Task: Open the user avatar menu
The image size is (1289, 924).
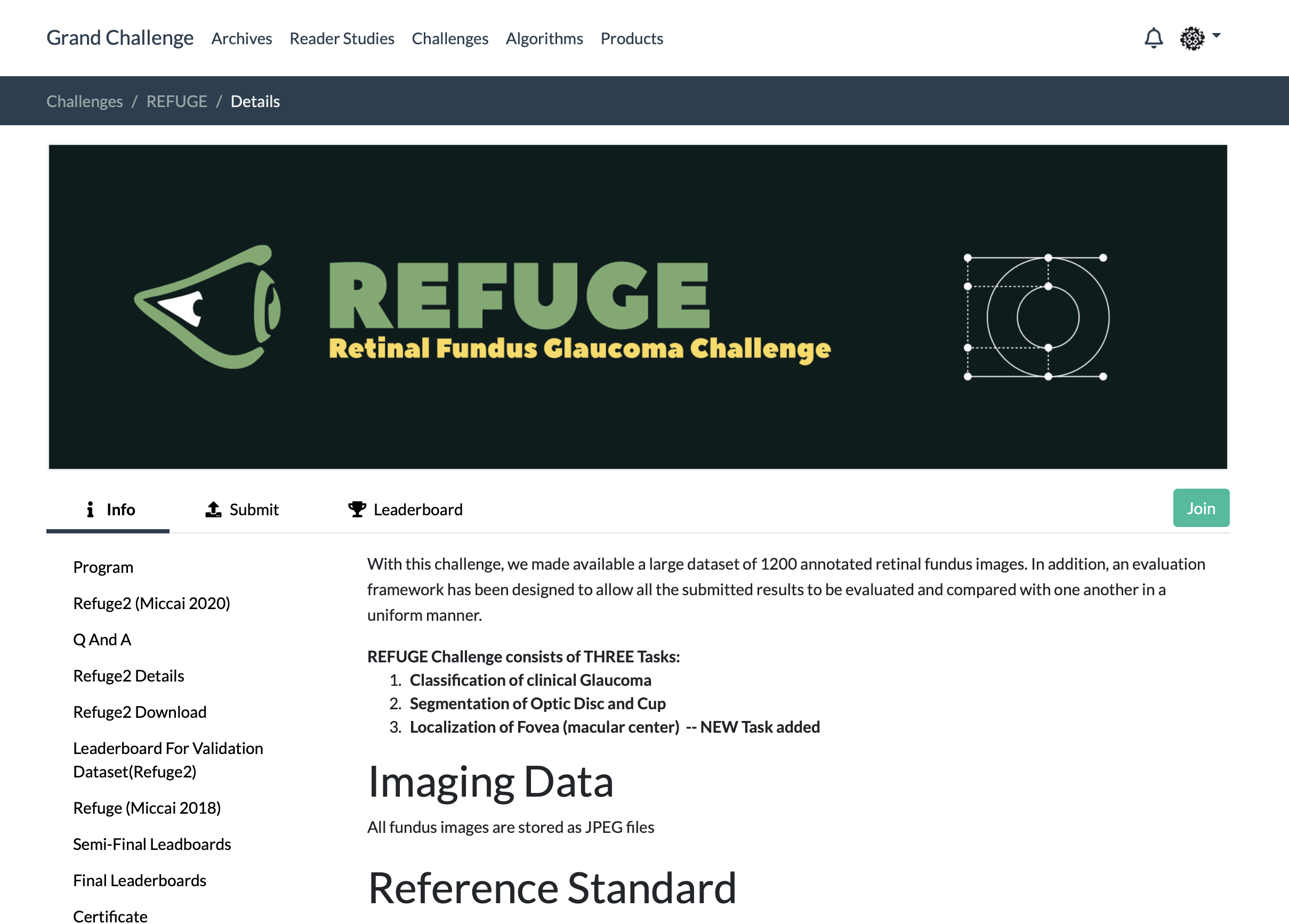Action: (x=1199, y=38)
